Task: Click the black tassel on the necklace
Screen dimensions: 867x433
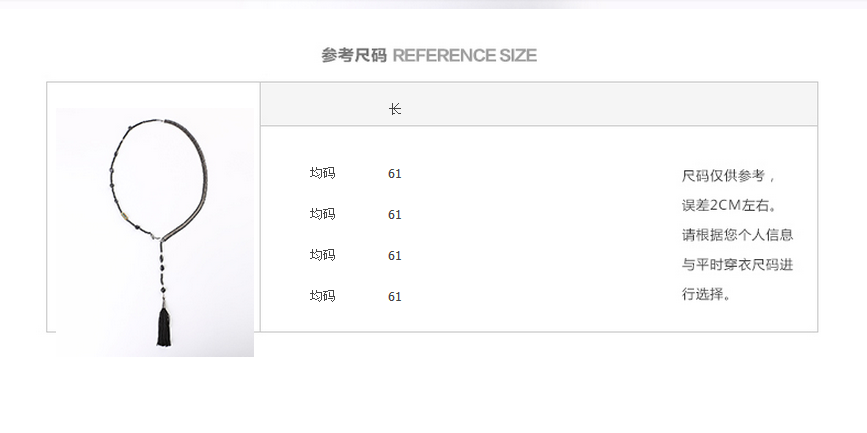Action: point(164,327)
